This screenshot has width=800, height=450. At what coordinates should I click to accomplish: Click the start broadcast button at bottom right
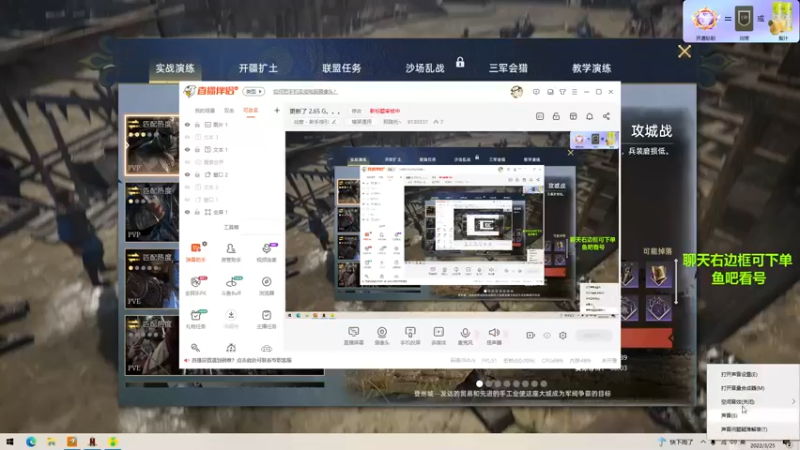click(x=593, y=335)
